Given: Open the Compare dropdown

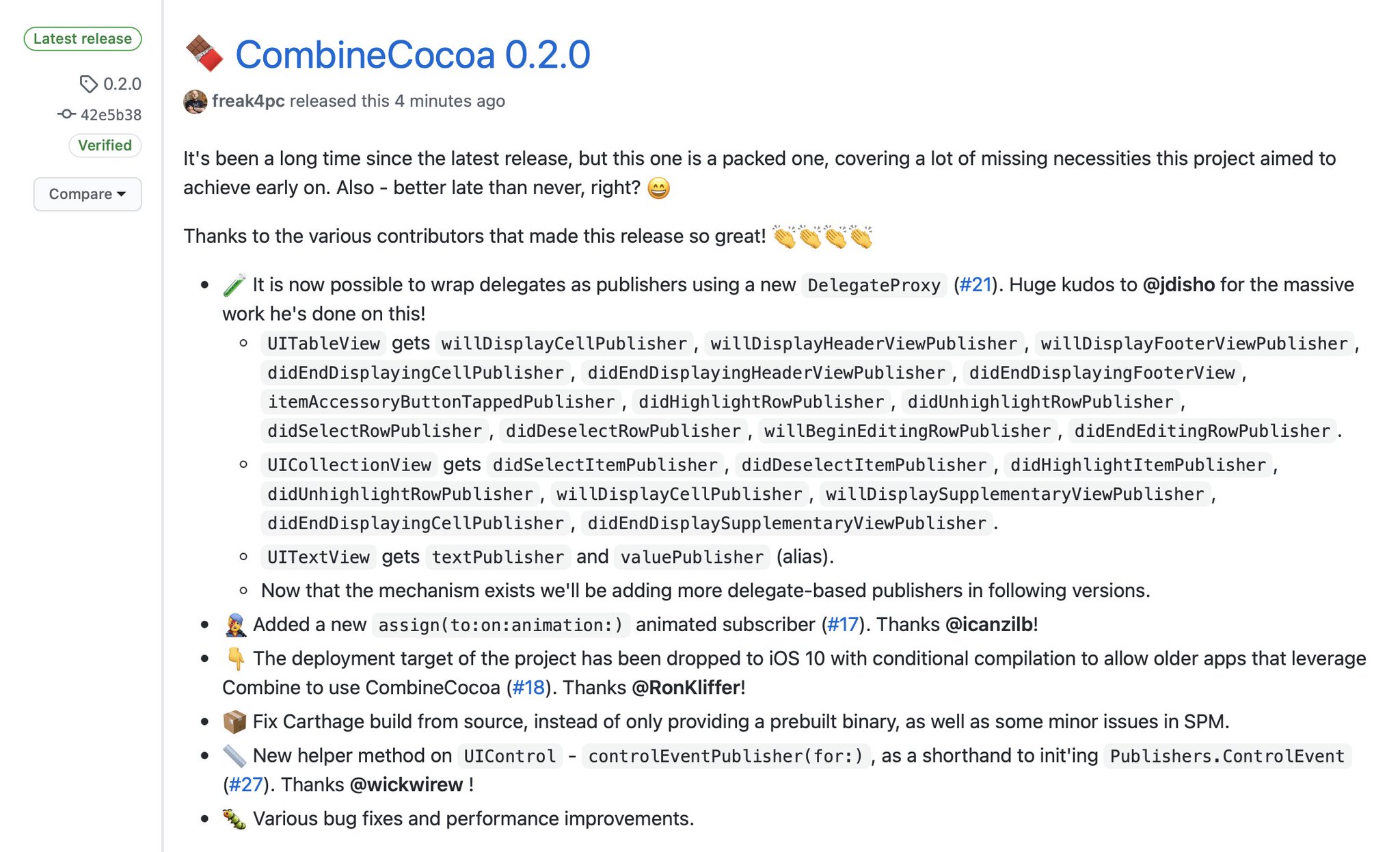Looking at the screenshot, I should 87,194.
